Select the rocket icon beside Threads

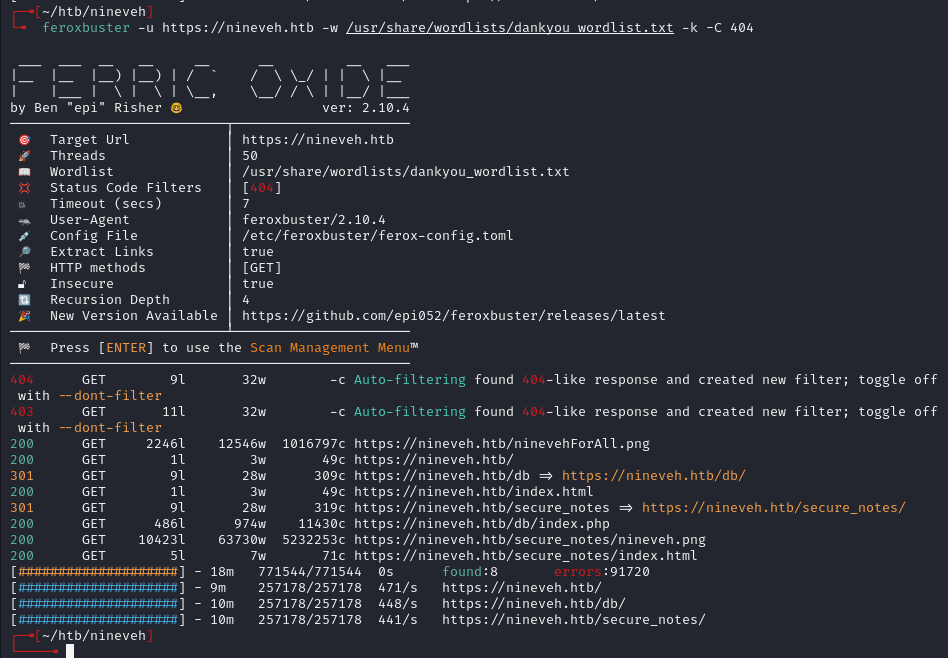pyautogui.click(x=25, y=155)
